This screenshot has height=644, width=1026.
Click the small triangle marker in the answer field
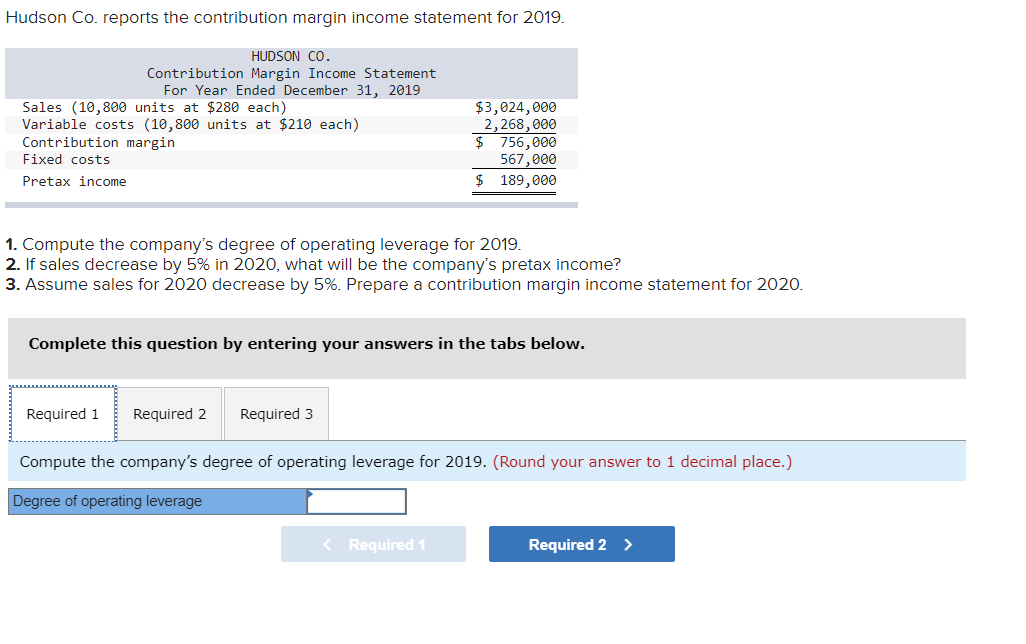[x=310, y=493]
